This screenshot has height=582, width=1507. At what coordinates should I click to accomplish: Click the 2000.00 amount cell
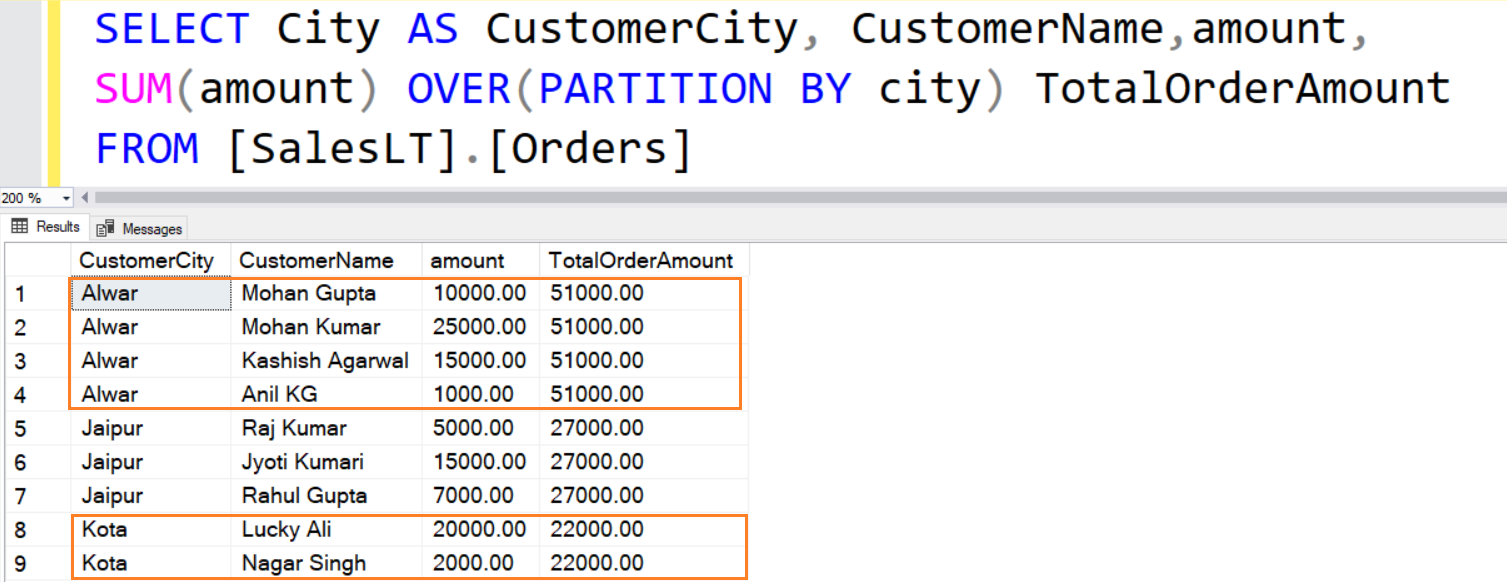point(480,563)
